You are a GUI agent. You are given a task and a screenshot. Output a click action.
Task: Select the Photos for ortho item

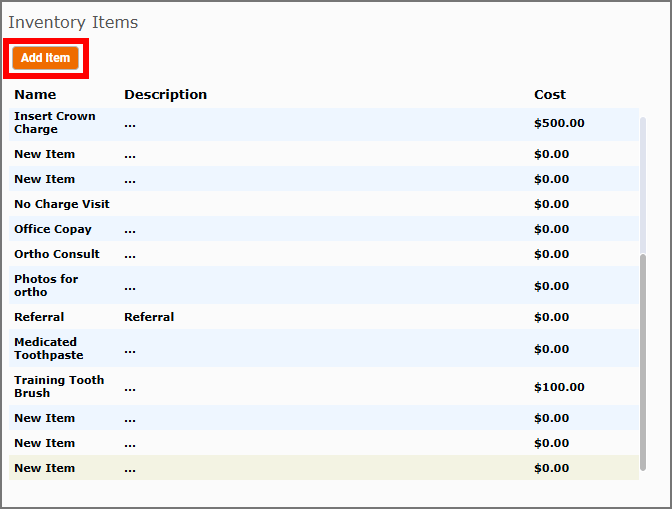(x=324, y=285)
